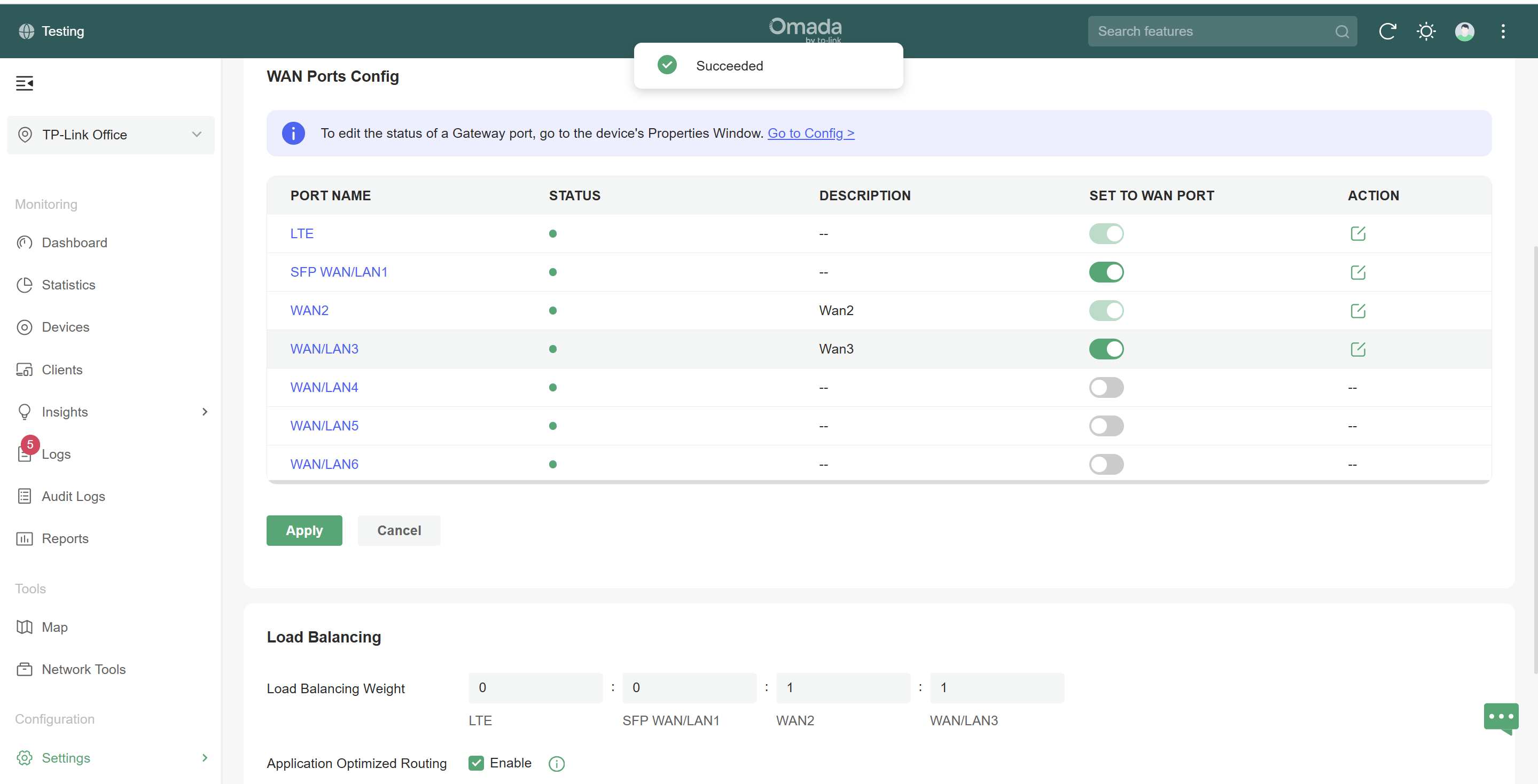Screen dimensions: 1538x784
Task: Edit the WAN2 port action icon
Action: pyautogui.click(x=1357, y=310)
